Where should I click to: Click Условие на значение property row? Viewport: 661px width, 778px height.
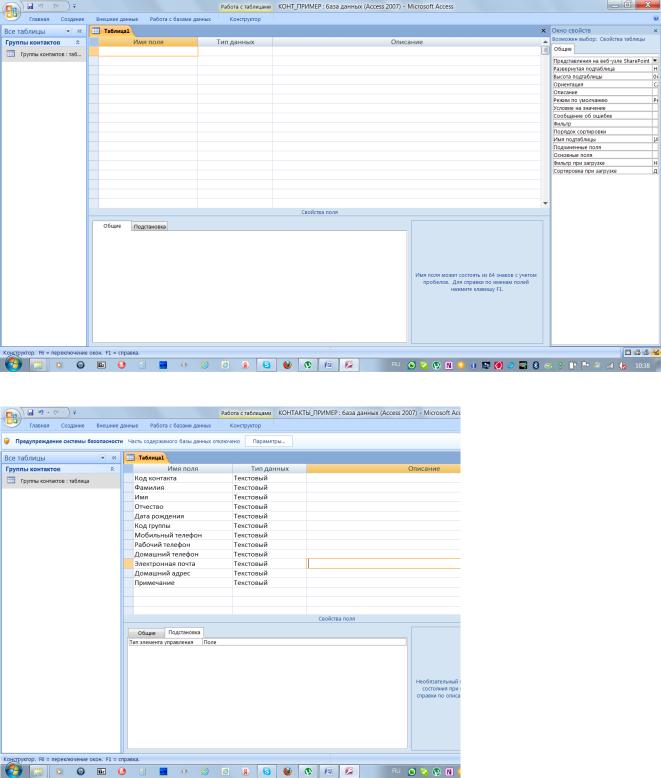[605, 108]
